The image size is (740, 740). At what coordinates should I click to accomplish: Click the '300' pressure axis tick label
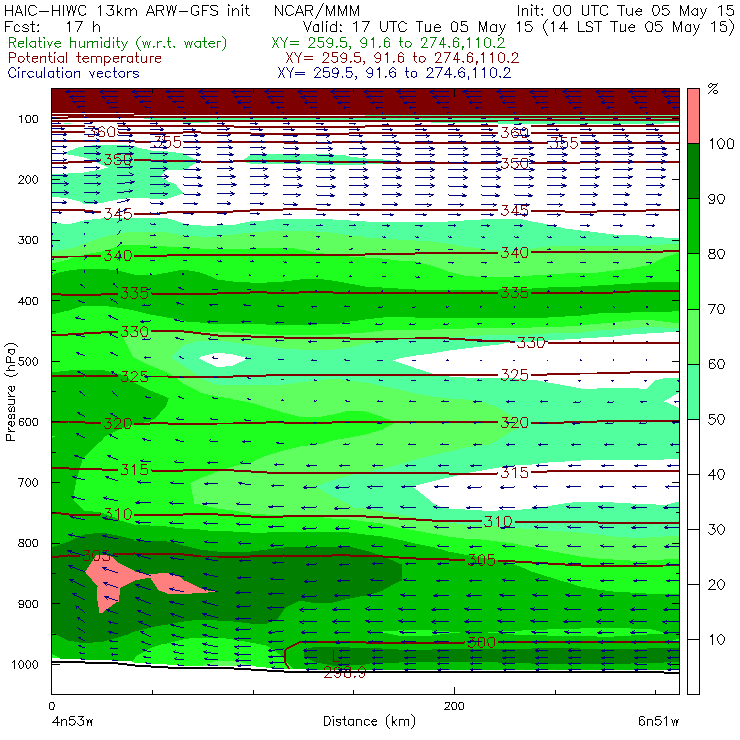point(28,240)
